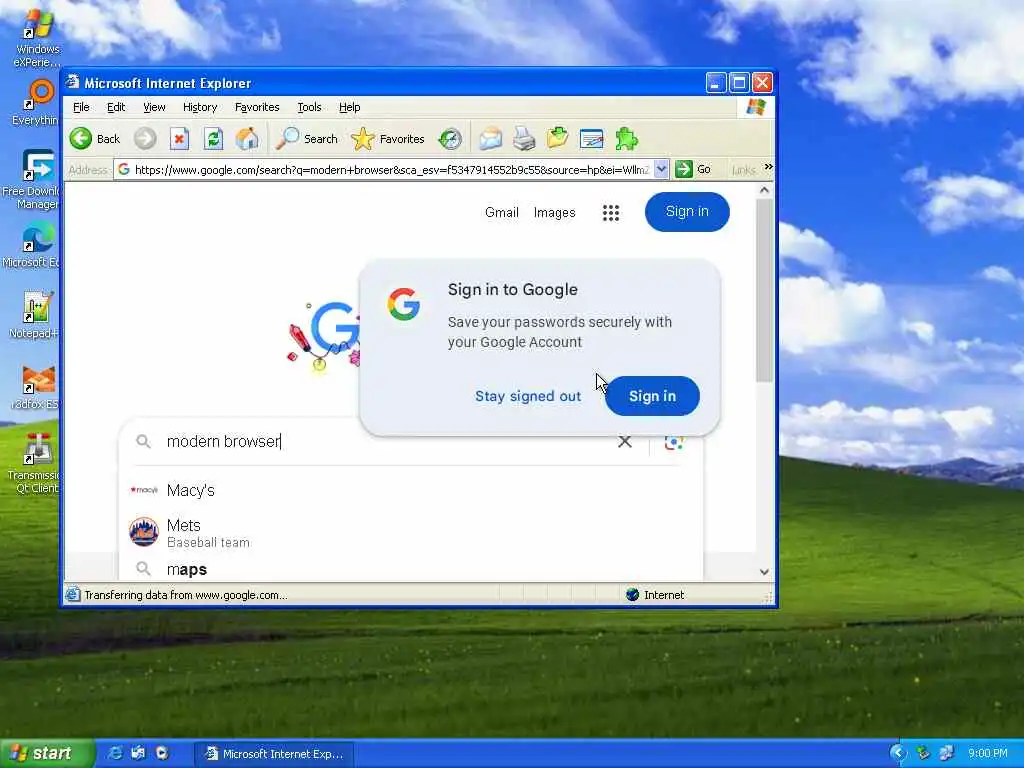Click the Show Desktop quick launch icon

pos(138,754)
